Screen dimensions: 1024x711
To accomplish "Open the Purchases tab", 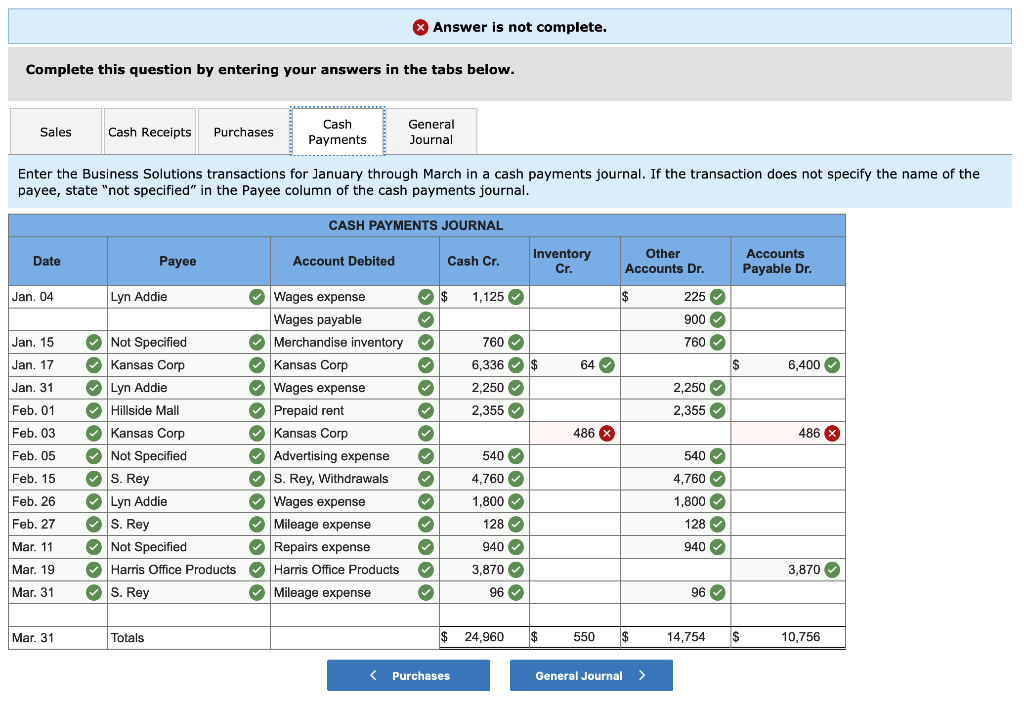I will click(x=244, y=132).
